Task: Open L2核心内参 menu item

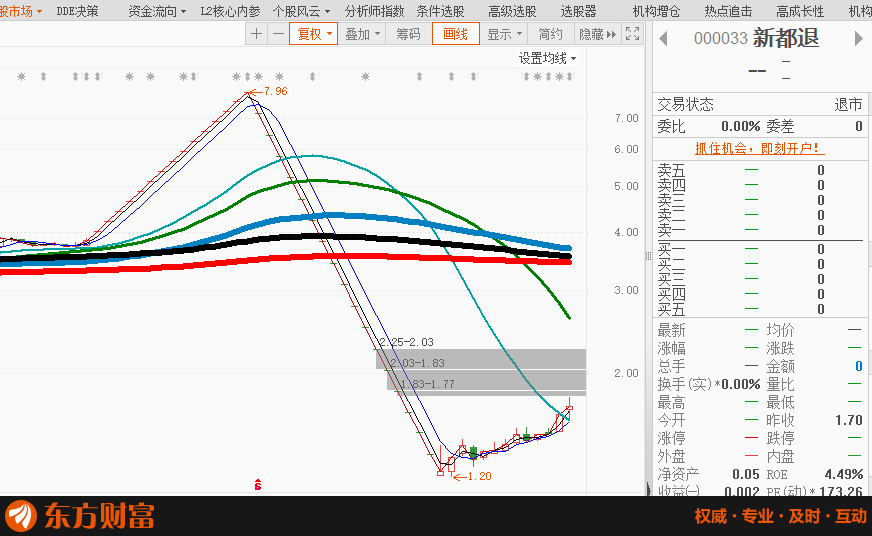Action: coord(230,11)
